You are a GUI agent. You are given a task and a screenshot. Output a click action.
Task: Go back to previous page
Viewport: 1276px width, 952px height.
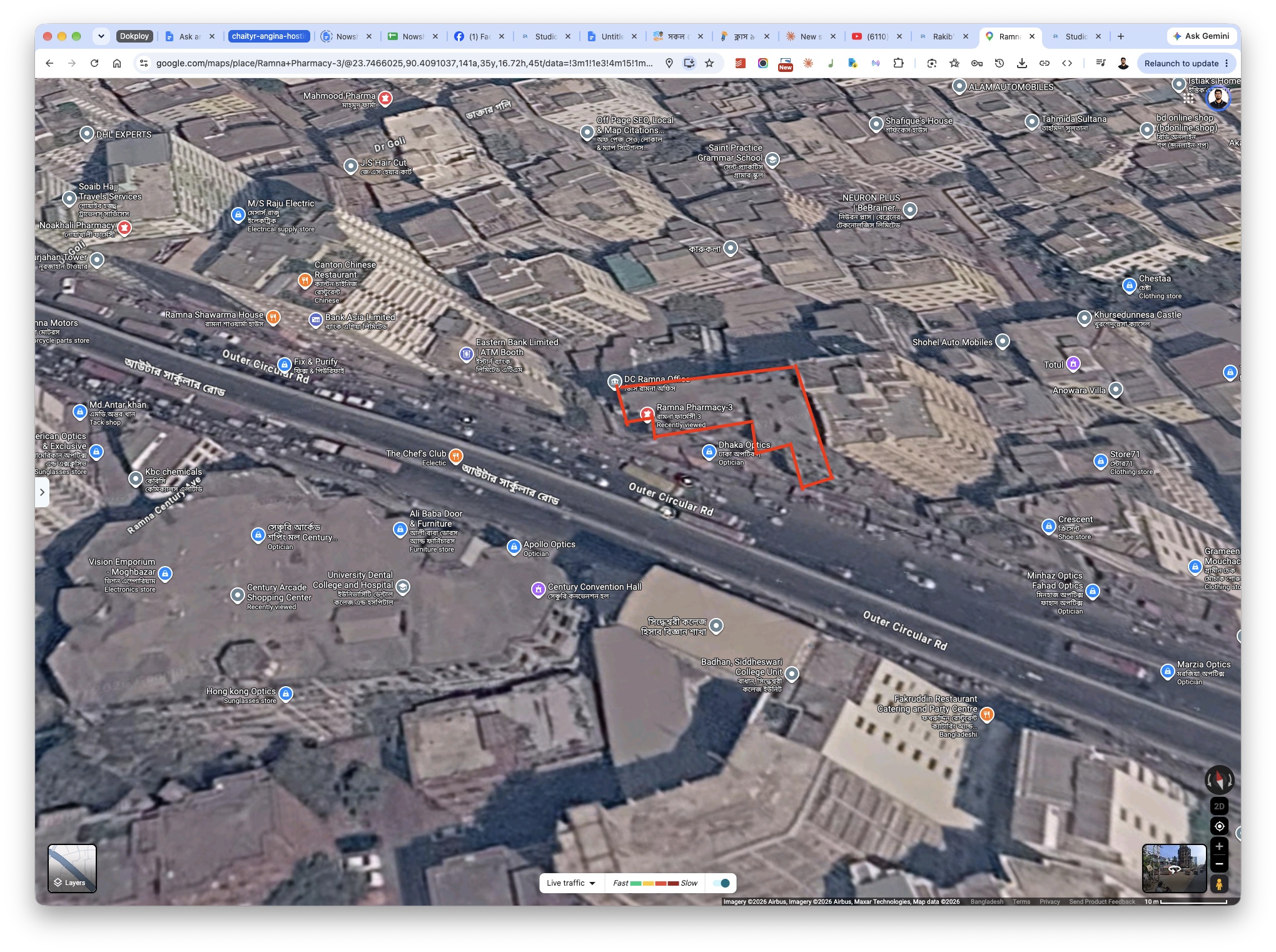[49, 63]
